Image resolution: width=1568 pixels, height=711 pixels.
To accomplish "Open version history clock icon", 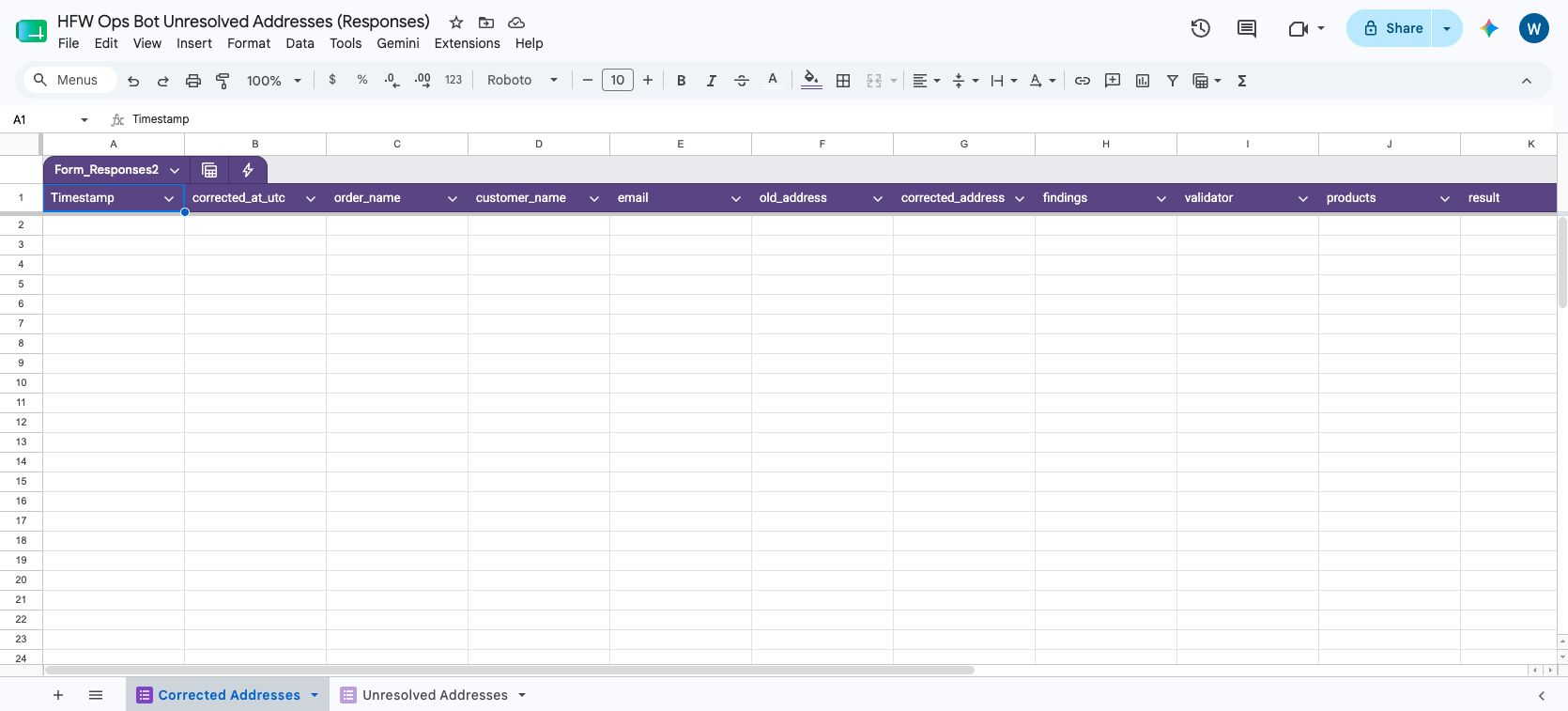I will [x=1201, y=28].
